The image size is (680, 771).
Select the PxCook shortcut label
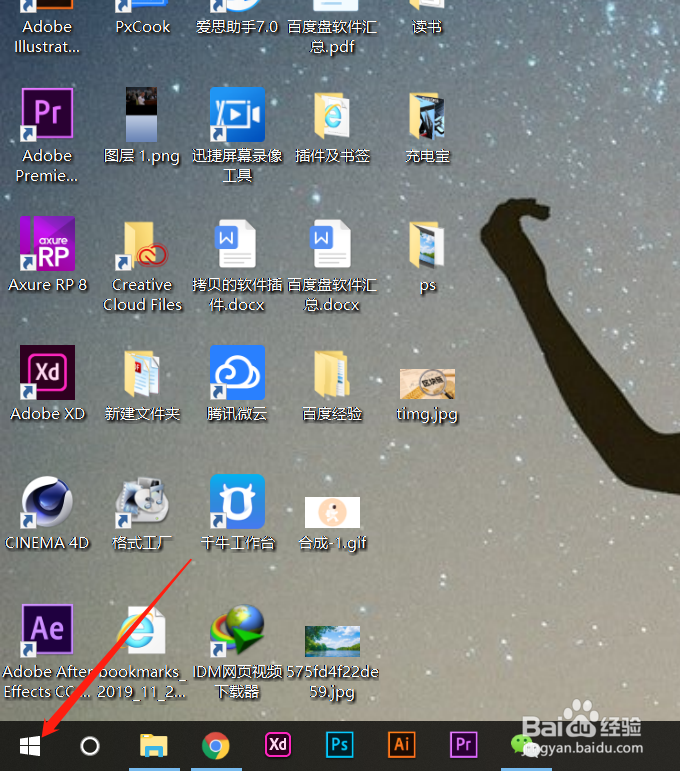click(143, 27)
